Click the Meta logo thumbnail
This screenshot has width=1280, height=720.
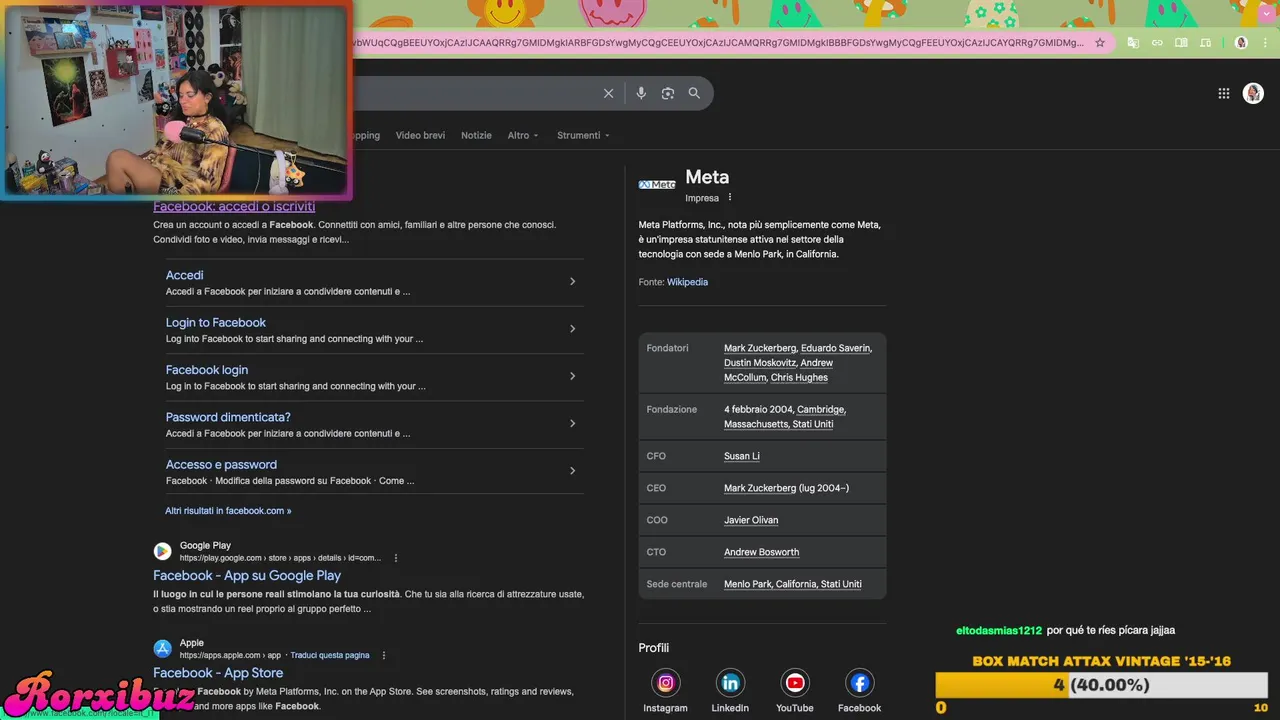tap(657, 184)
